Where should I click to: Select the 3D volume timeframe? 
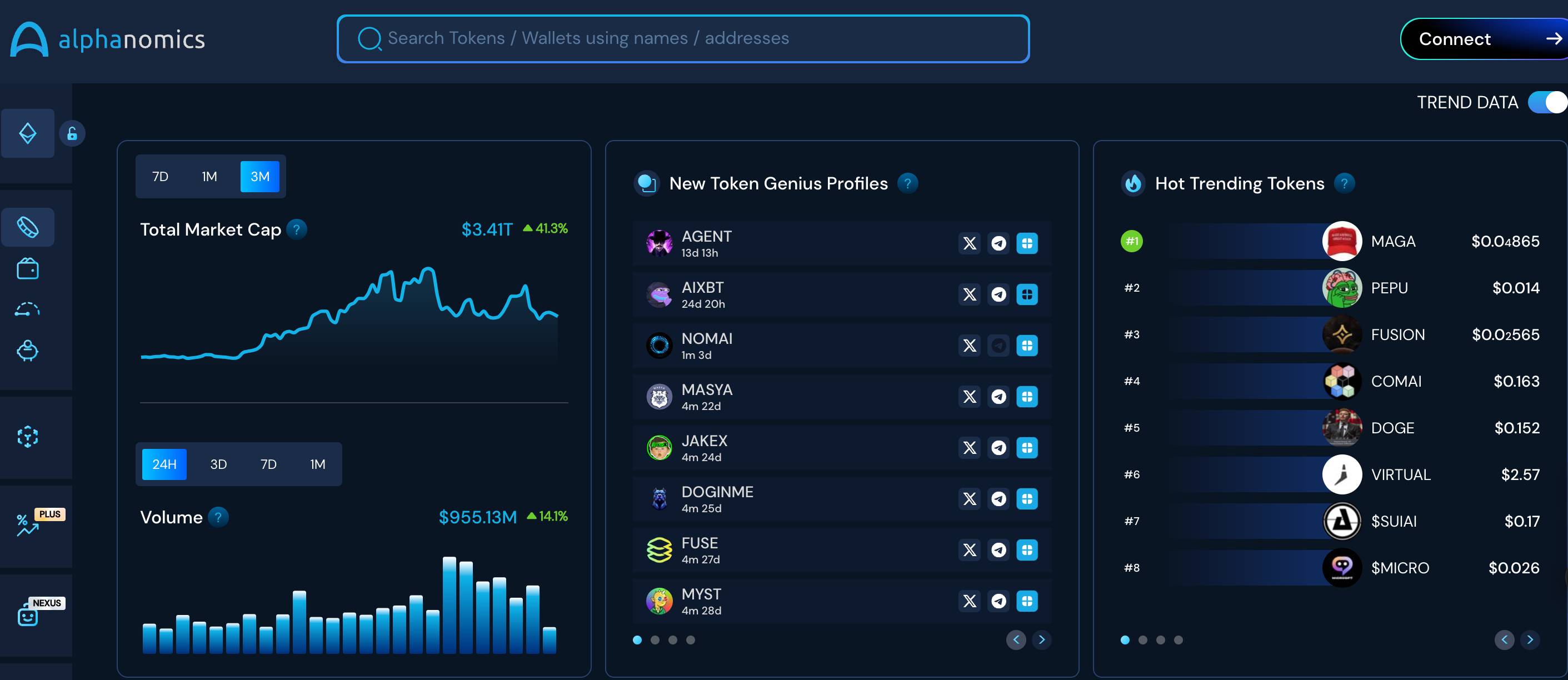(218, 464)
